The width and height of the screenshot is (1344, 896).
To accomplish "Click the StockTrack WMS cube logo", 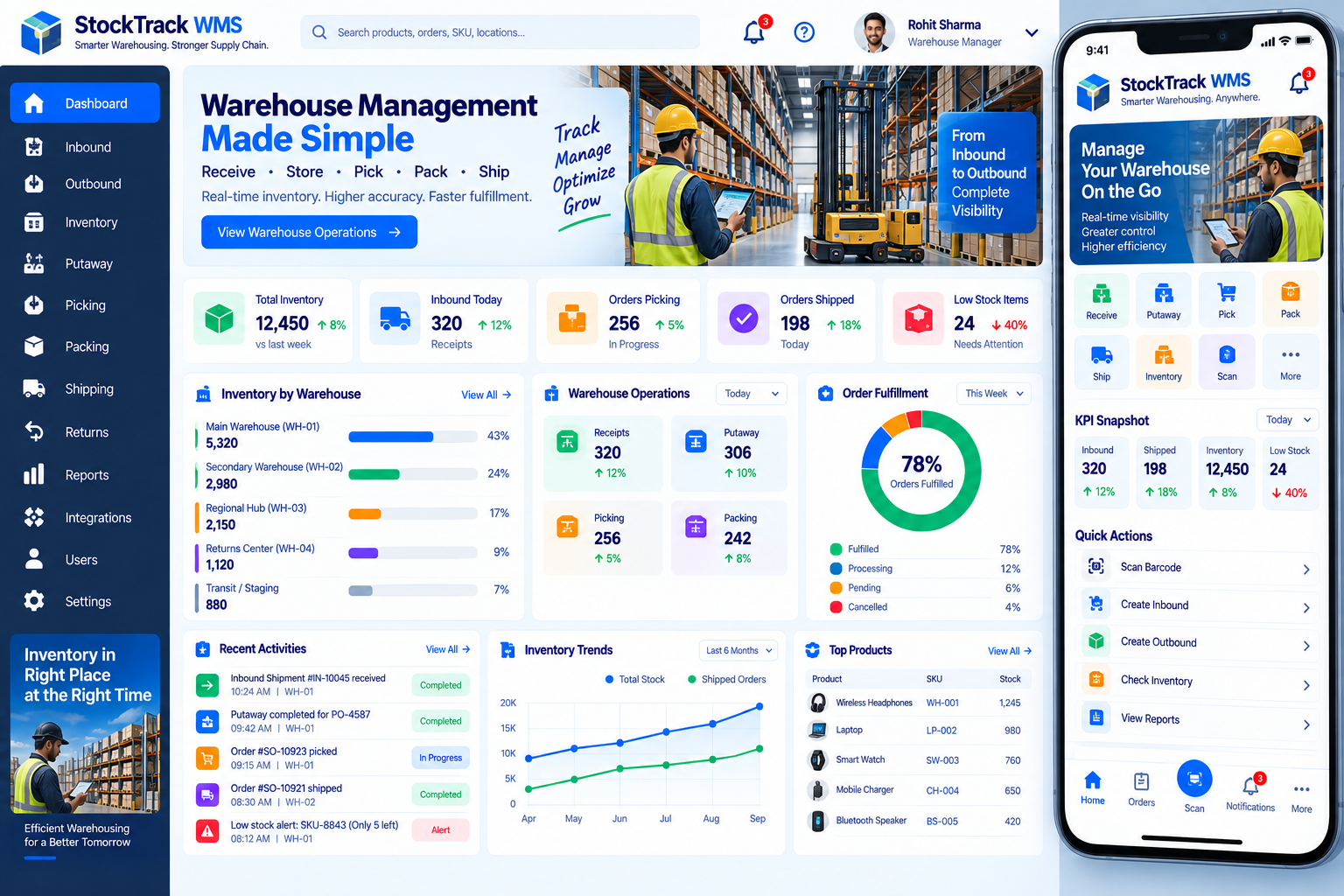I will [x=42, y=33].
